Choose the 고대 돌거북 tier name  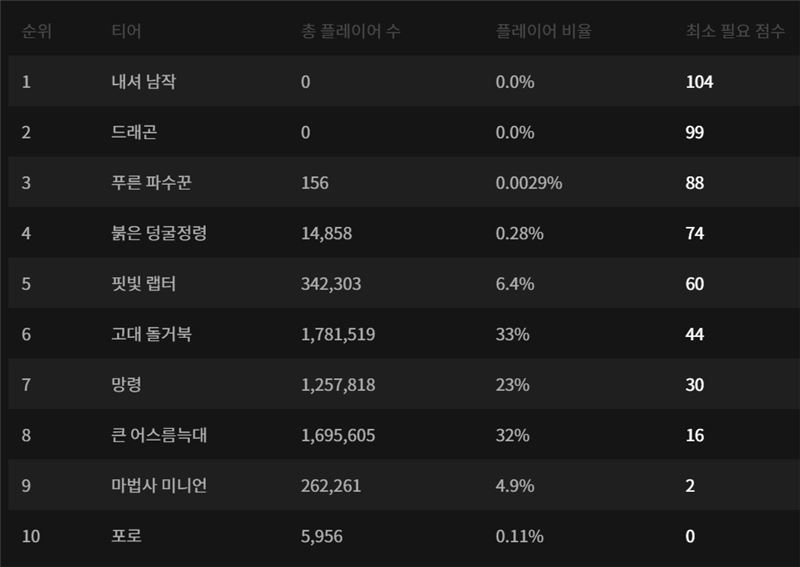click(152, 334)
